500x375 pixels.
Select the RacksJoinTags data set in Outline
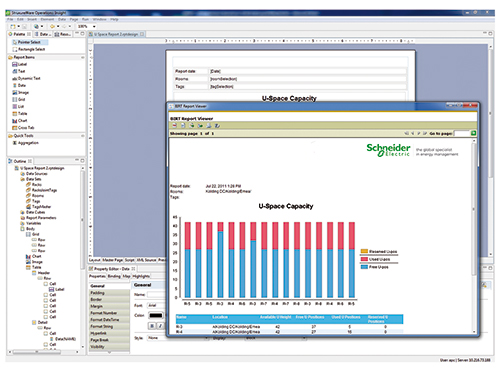(x=42, y=190)
